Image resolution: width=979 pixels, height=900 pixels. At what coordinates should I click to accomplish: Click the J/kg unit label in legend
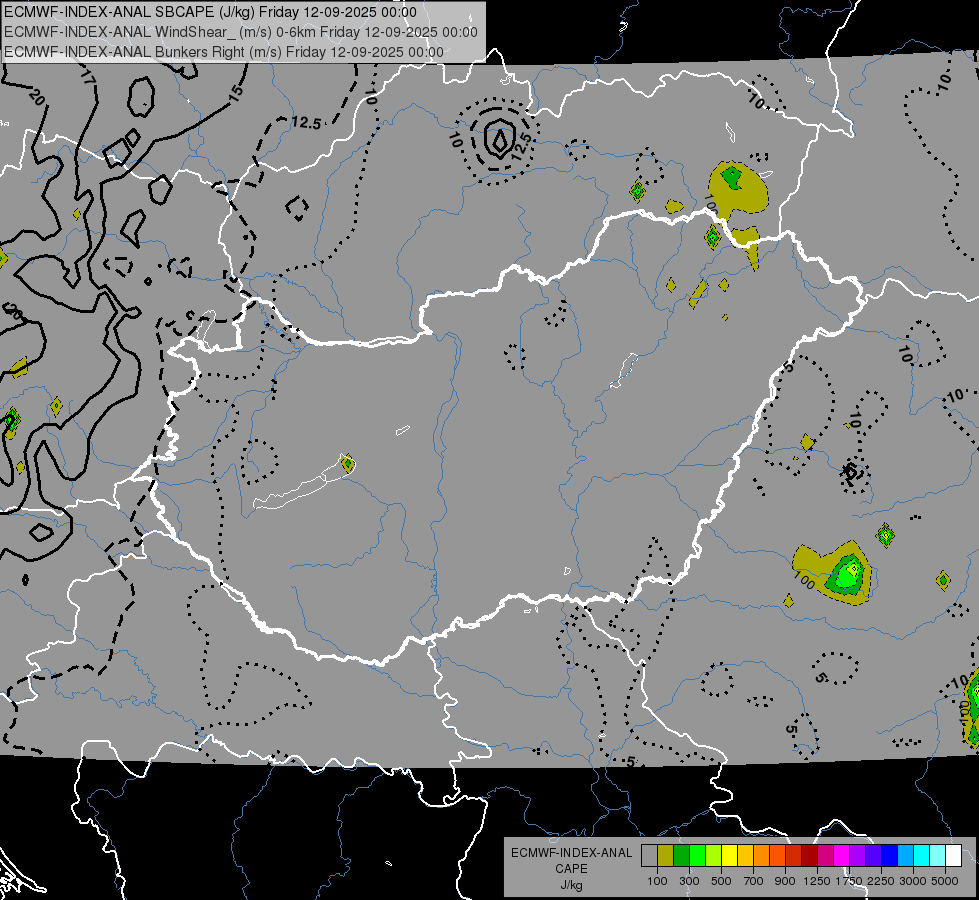(x=571, y=885)
